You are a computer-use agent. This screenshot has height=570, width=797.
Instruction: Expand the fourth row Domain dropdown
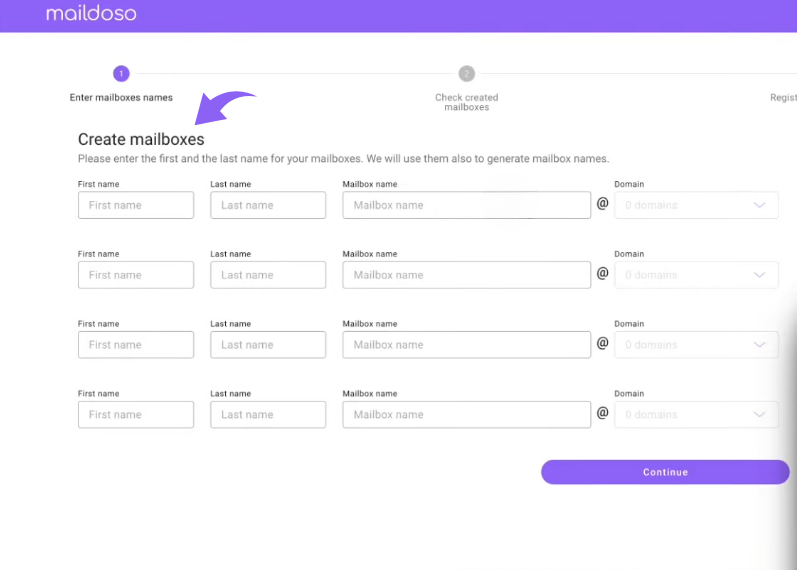(696, 415)
